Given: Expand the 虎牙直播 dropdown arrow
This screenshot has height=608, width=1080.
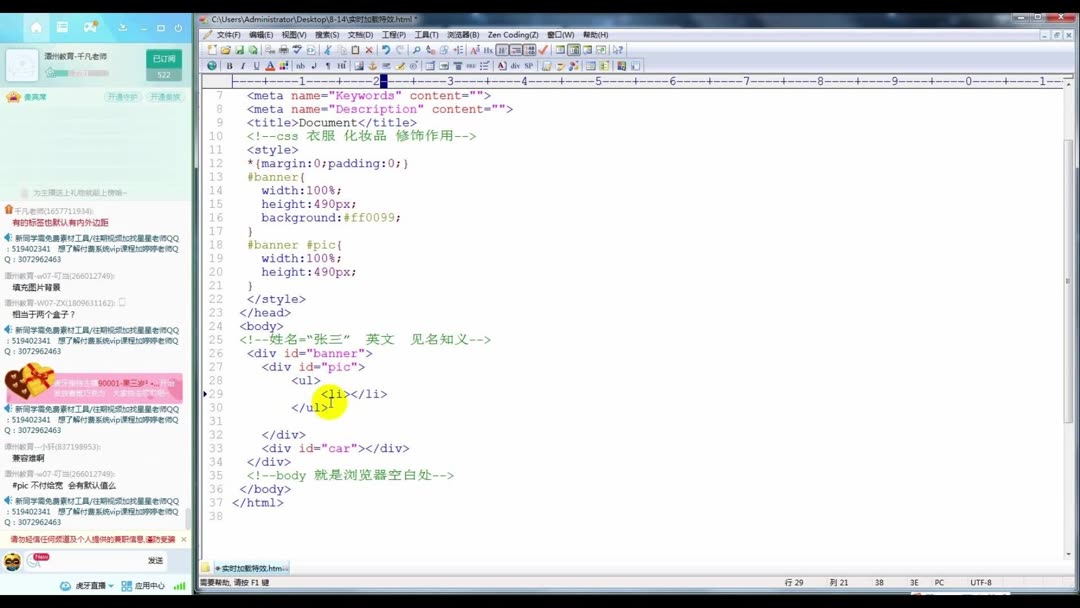Looking at the screenshot, I should point(111,586).
